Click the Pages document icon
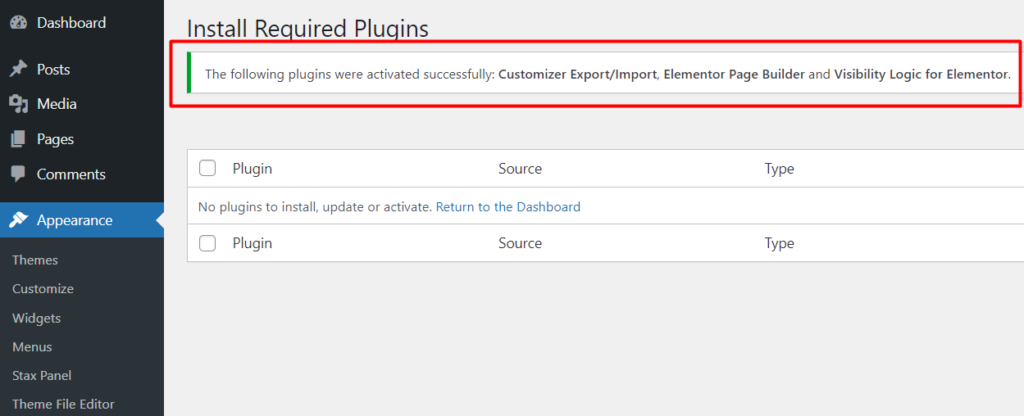 18,139
